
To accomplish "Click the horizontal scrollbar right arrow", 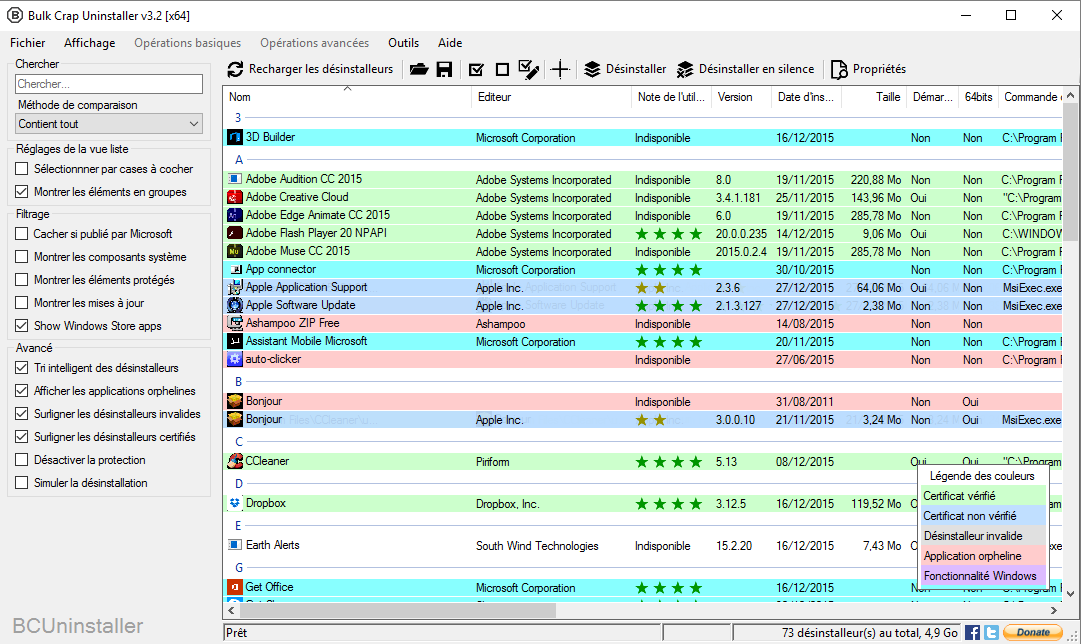I will [x=1053, y=610].
